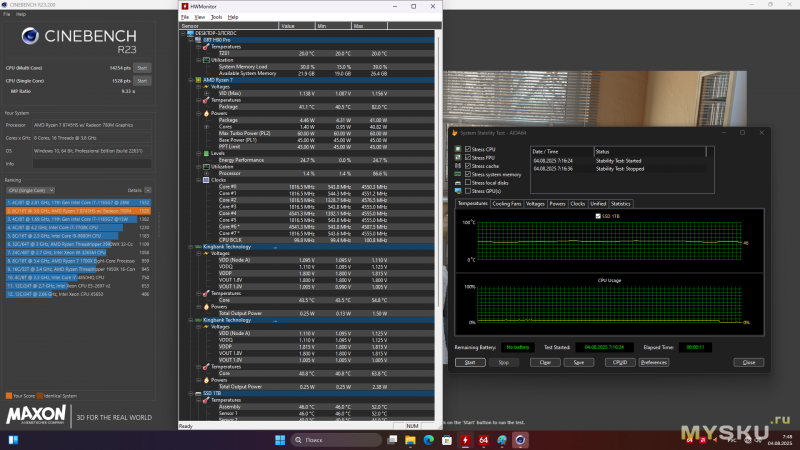Image resolution: width=800 pixels, height=450 pixels.
Task: Uncheck the Stress FPU checkbox
Action: pyautogui.click(x=468, y=158)
